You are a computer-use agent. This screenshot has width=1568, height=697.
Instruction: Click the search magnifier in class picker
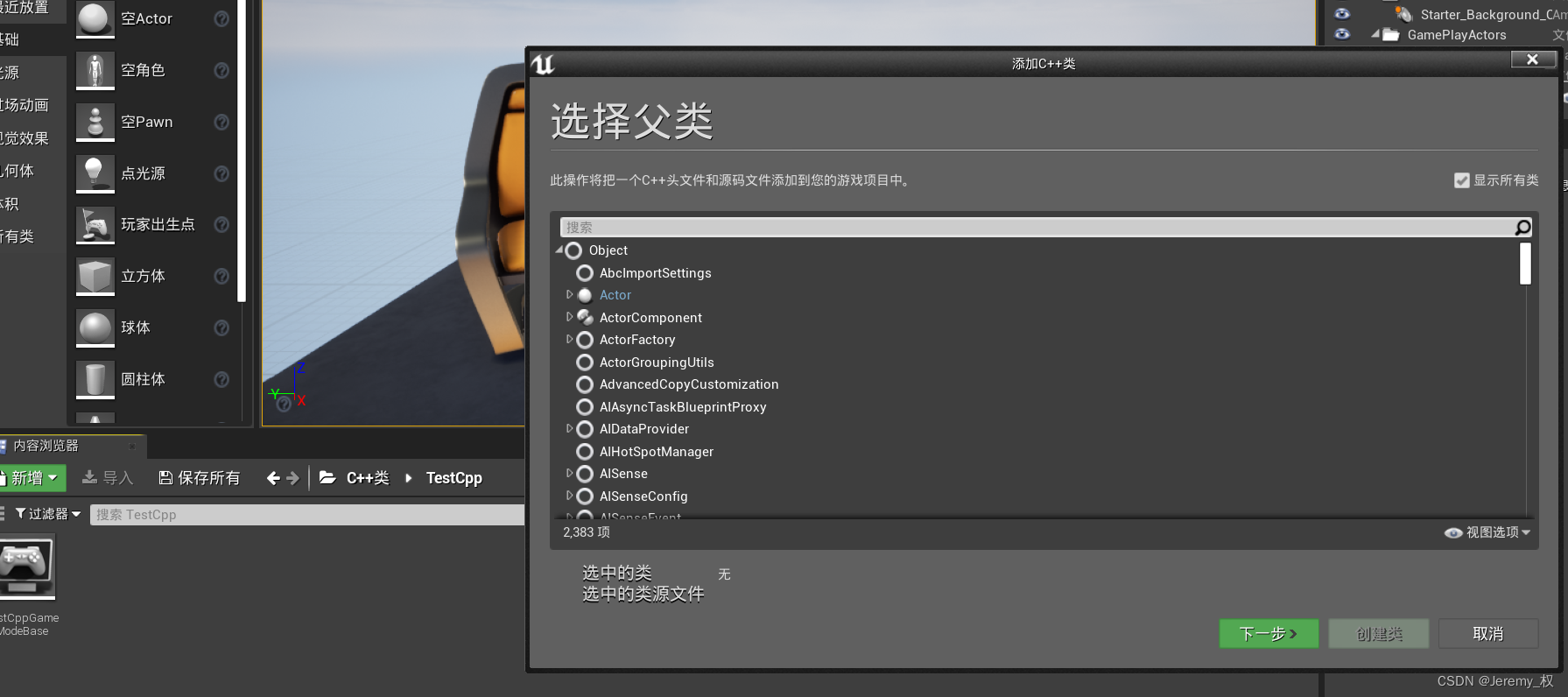point(1522,228)
